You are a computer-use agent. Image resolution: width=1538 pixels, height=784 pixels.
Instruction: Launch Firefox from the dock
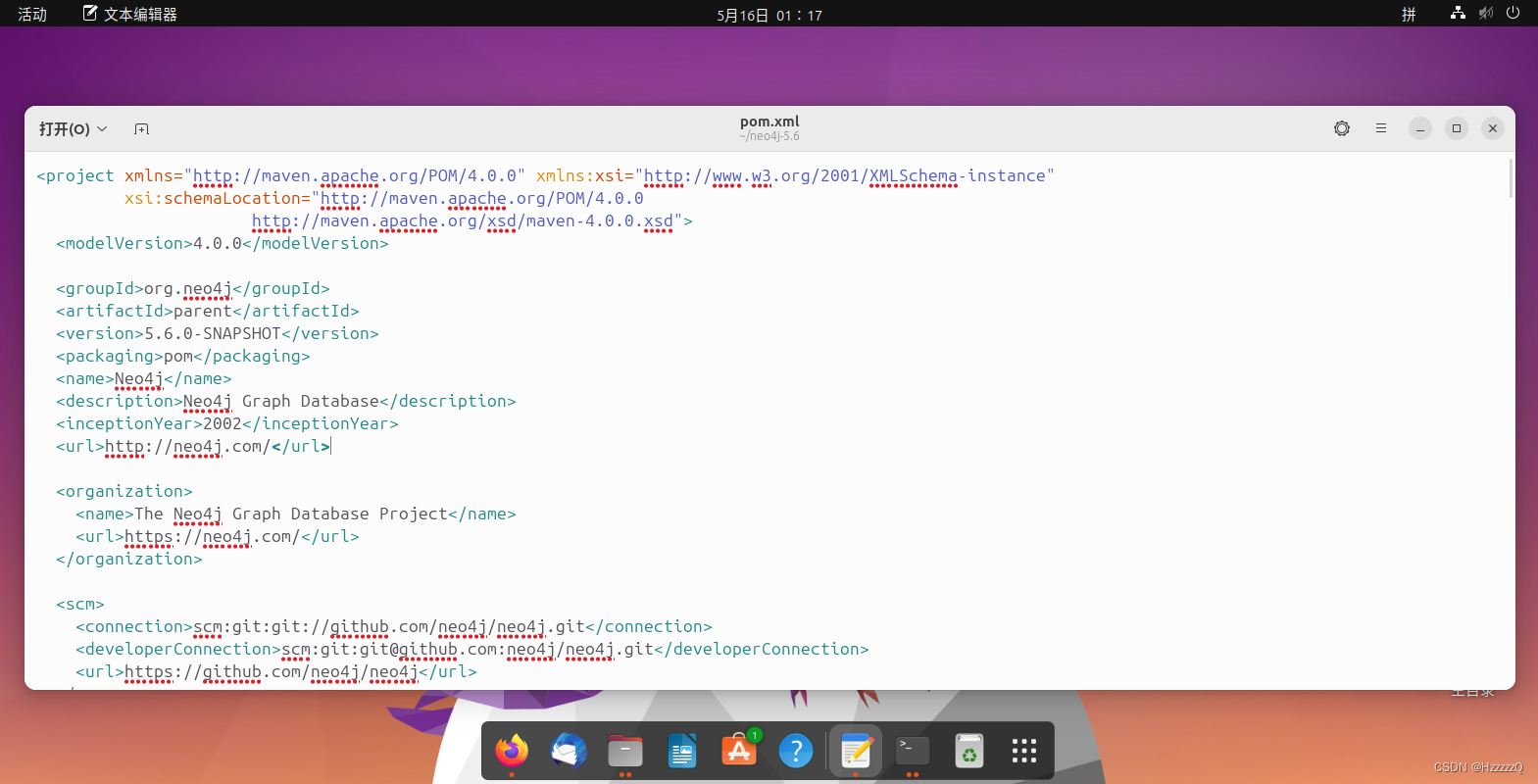(x=512, y=752)
